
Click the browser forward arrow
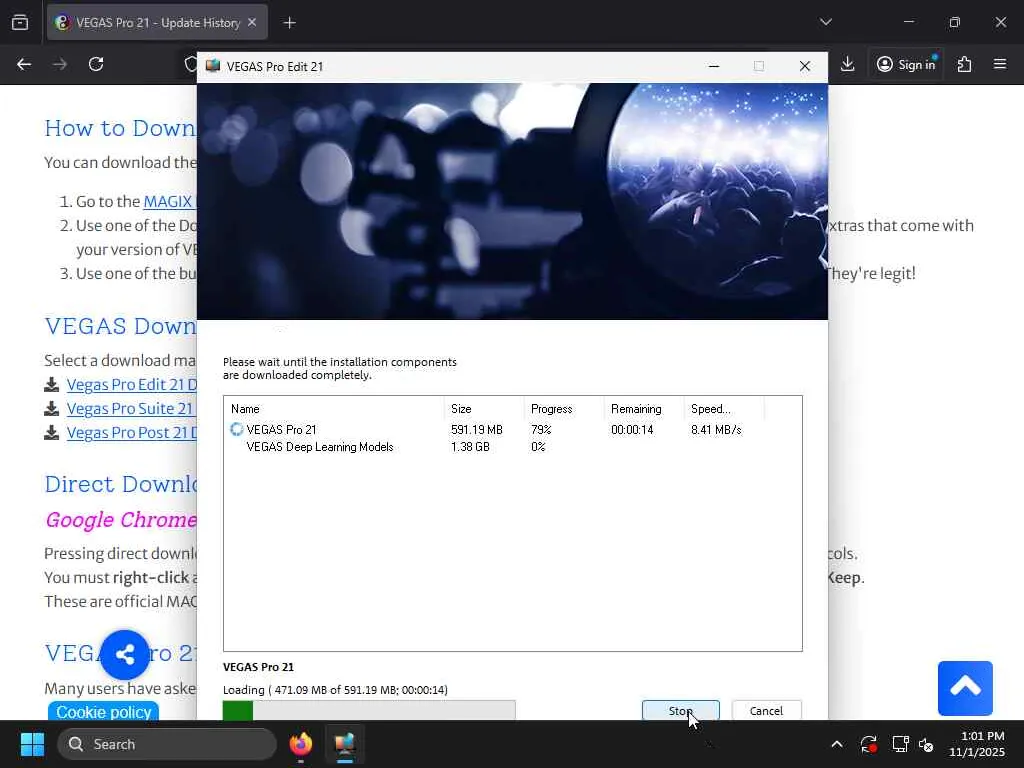pyautogui.click(x=60, y=64)
